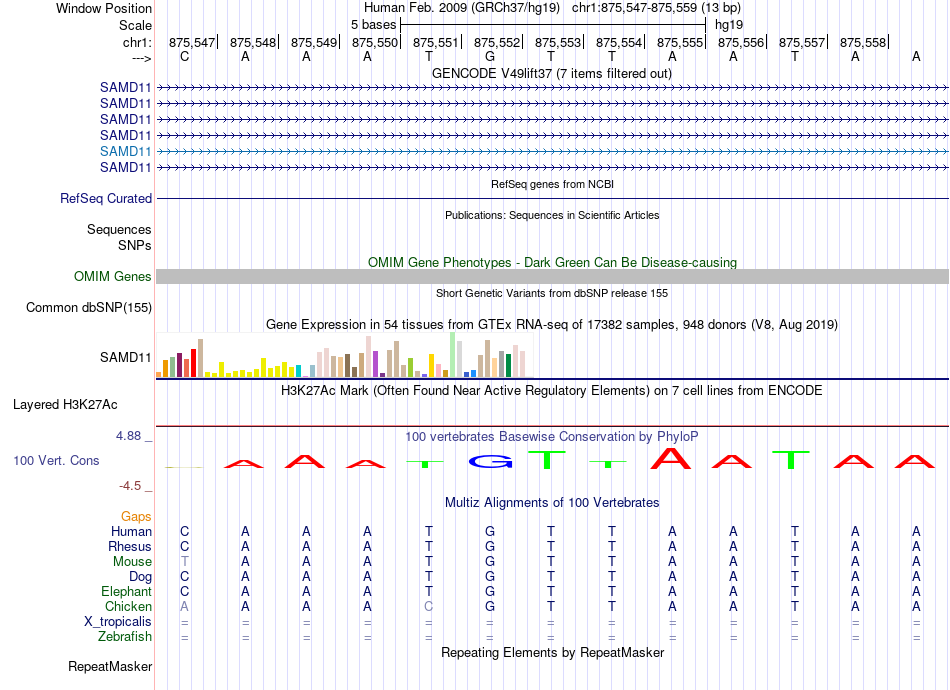
Task: Open Repeating Elements by RepeatMasker title
Action: click(x=552, y=652)
